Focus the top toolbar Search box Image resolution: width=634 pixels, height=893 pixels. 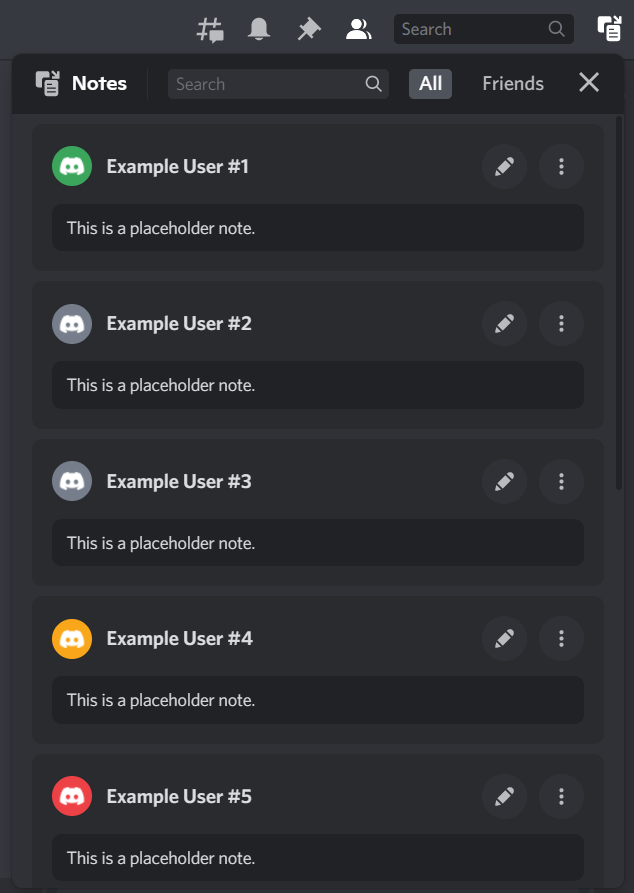[474, 29]
